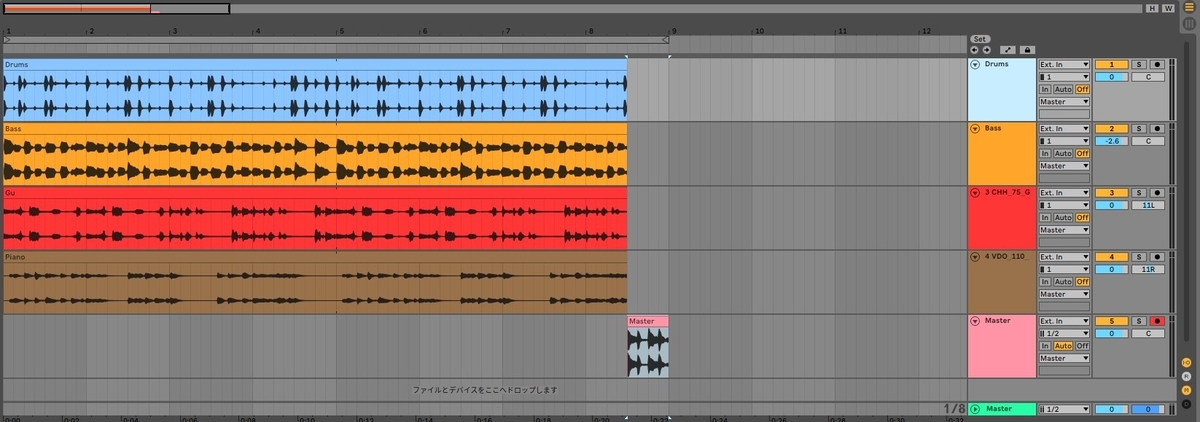Click the Set locator button
Screen dimensions: 1200x422
click(979, 39)
